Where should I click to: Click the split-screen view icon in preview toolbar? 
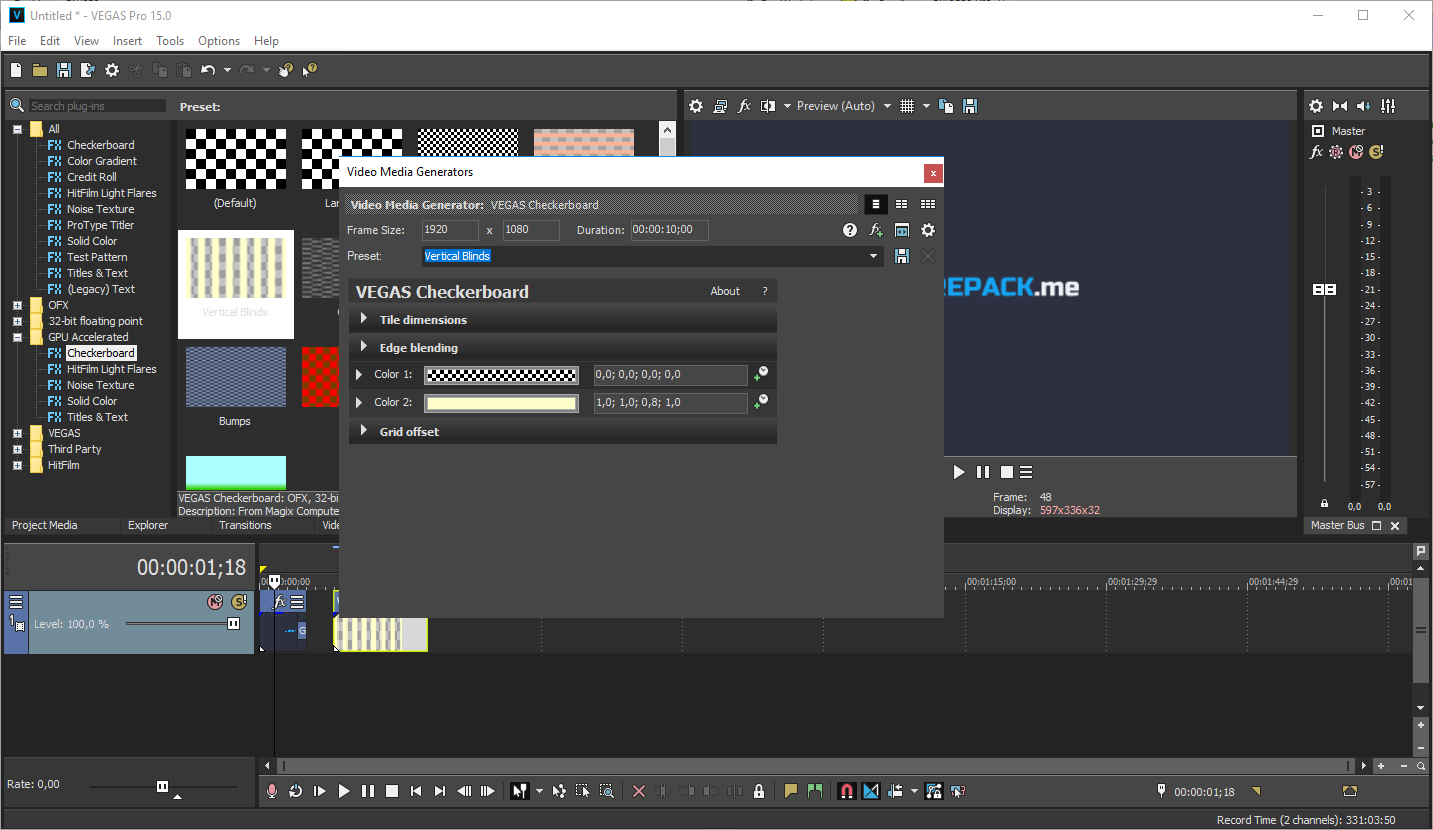[x=768, y=106]
